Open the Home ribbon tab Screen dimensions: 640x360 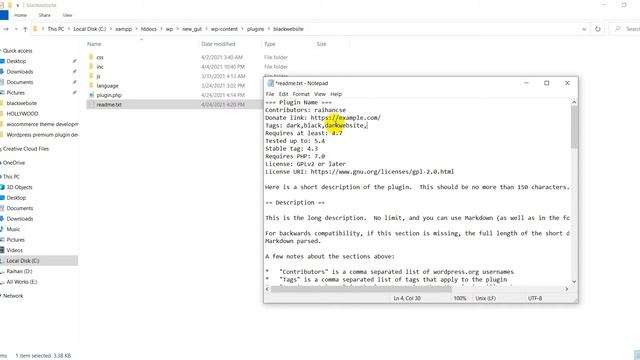[x=20, y=15]
